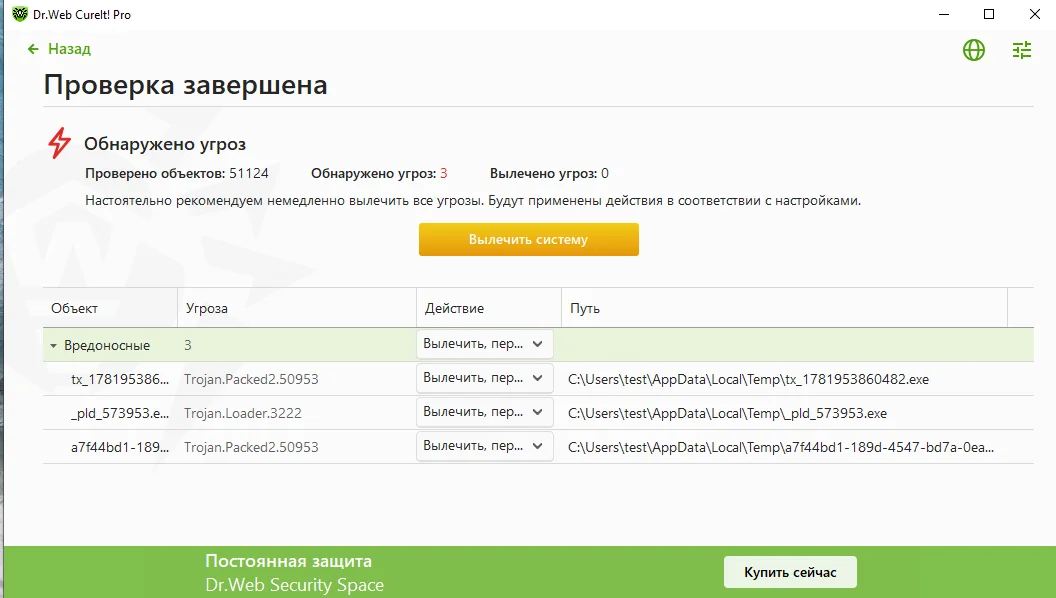This screenshot has width=1056, height=598.
Task: Click the Путь column header
Action: [x=785, y=308]
